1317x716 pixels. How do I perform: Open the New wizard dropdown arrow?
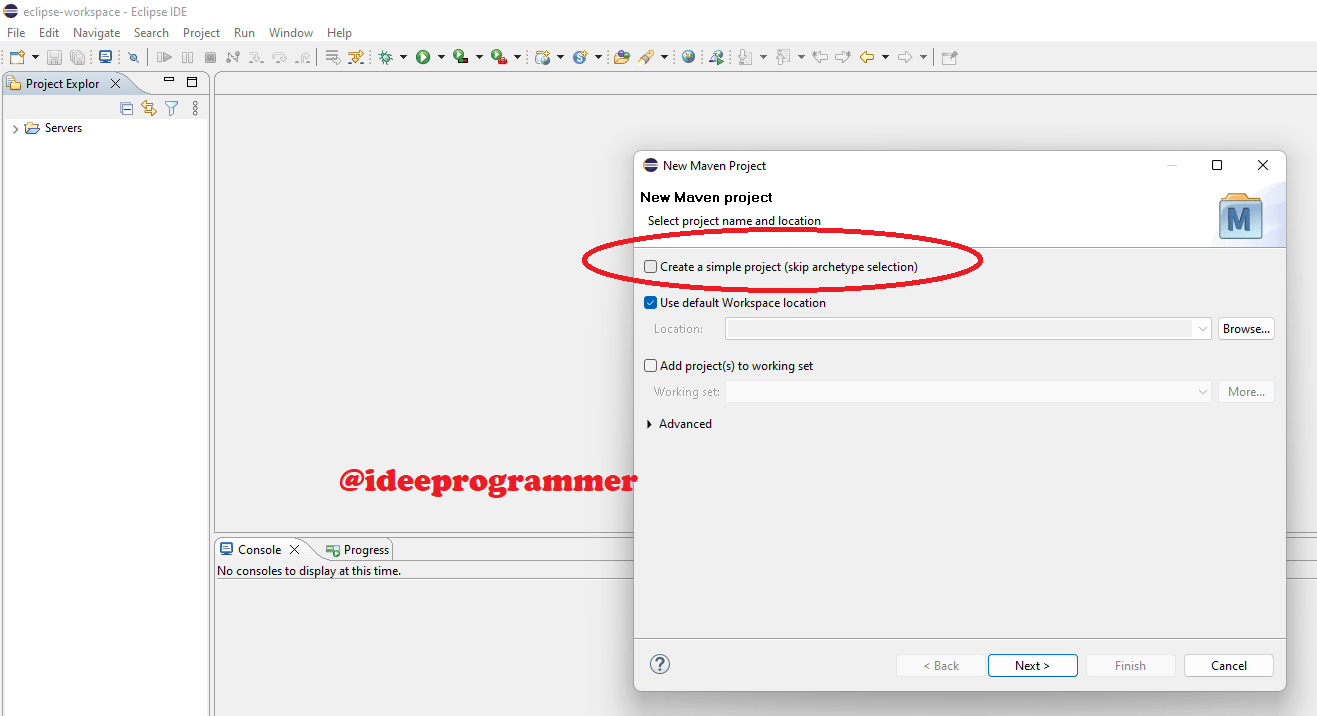pyautogui.click(x=35, y=57)
